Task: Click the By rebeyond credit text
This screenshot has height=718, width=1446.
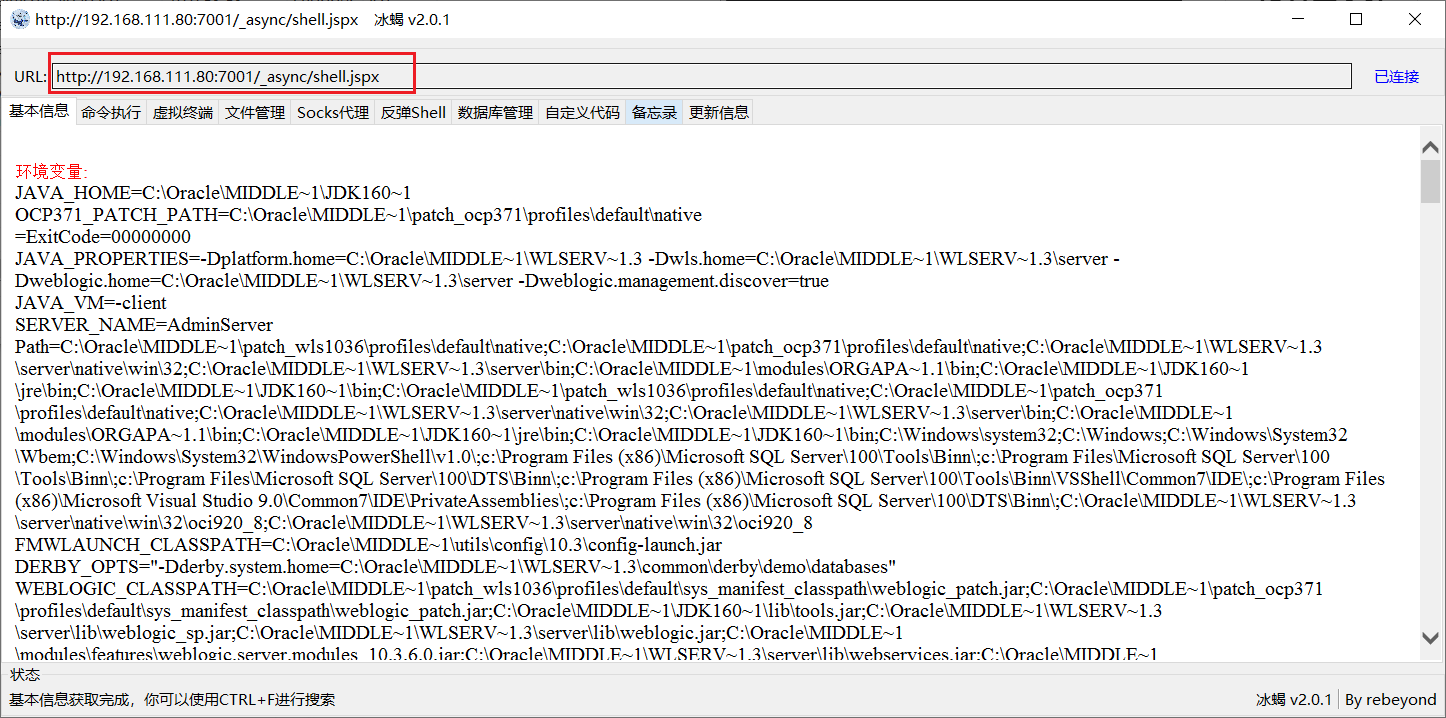Action: click(x=1390, y=700)
